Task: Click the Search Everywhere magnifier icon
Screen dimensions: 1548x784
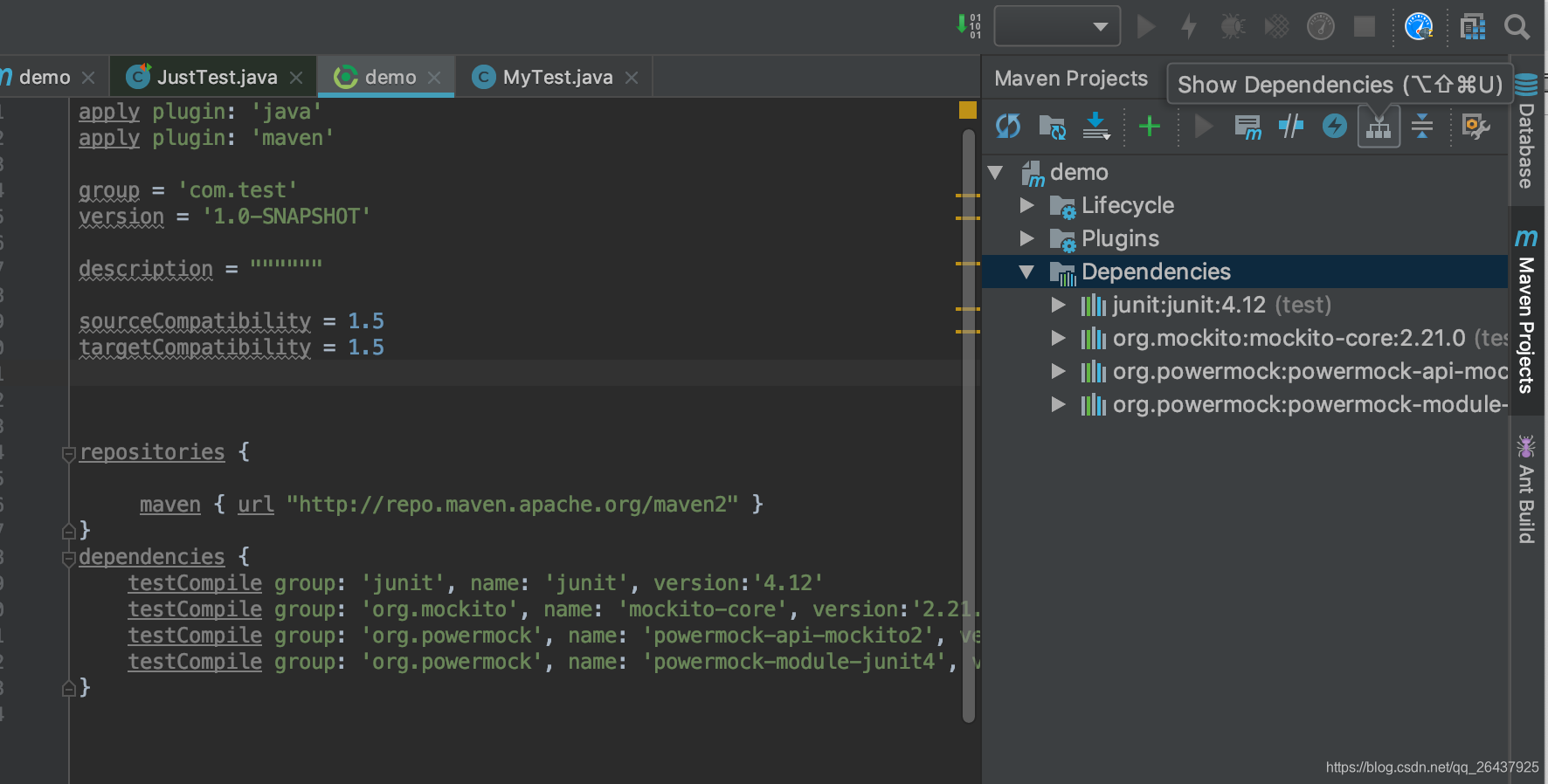Action: coord(1517,27)
